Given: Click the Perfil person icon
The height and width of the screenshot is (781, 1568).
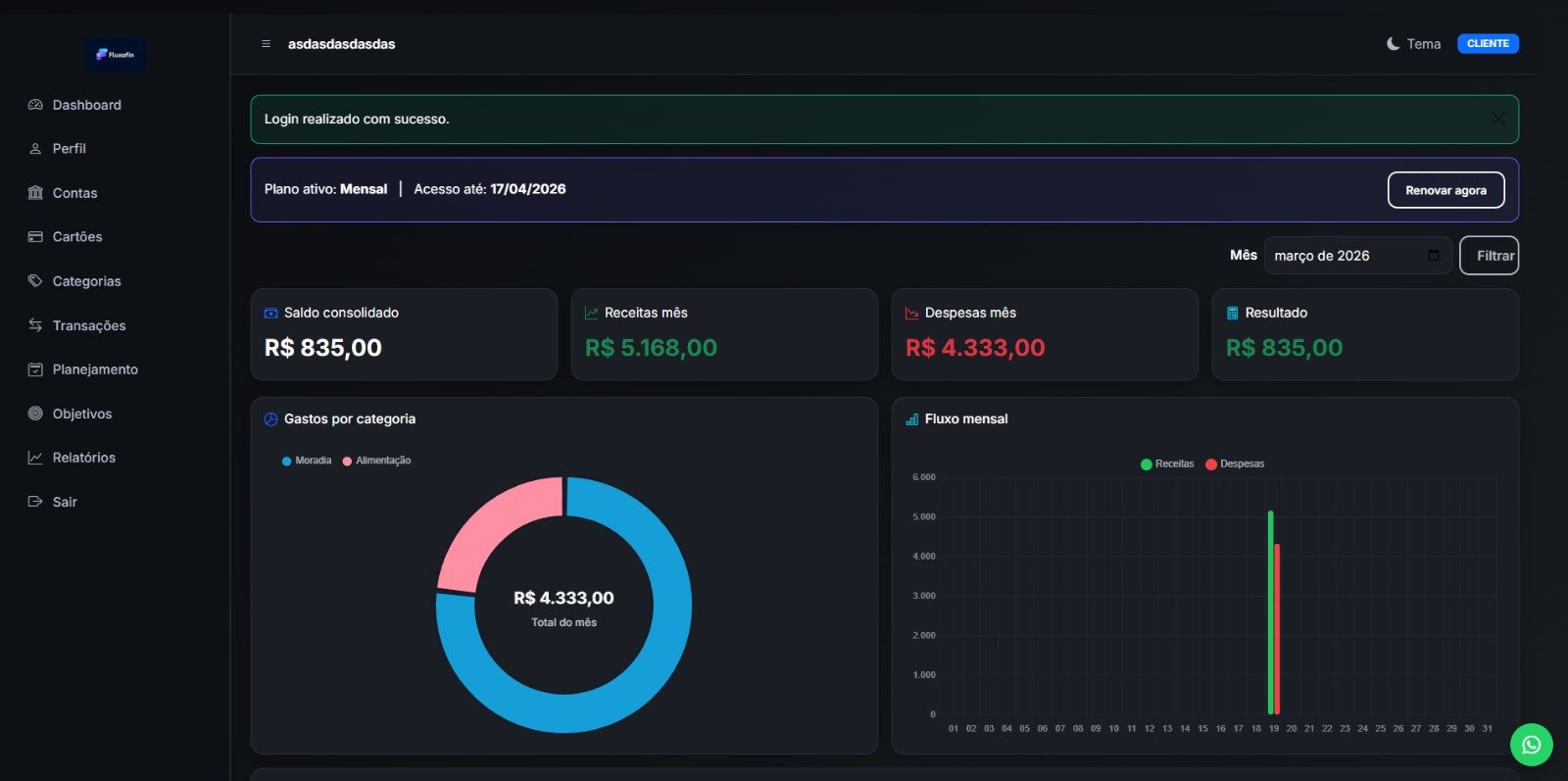Looking at the screenshot, I should 35,149.
